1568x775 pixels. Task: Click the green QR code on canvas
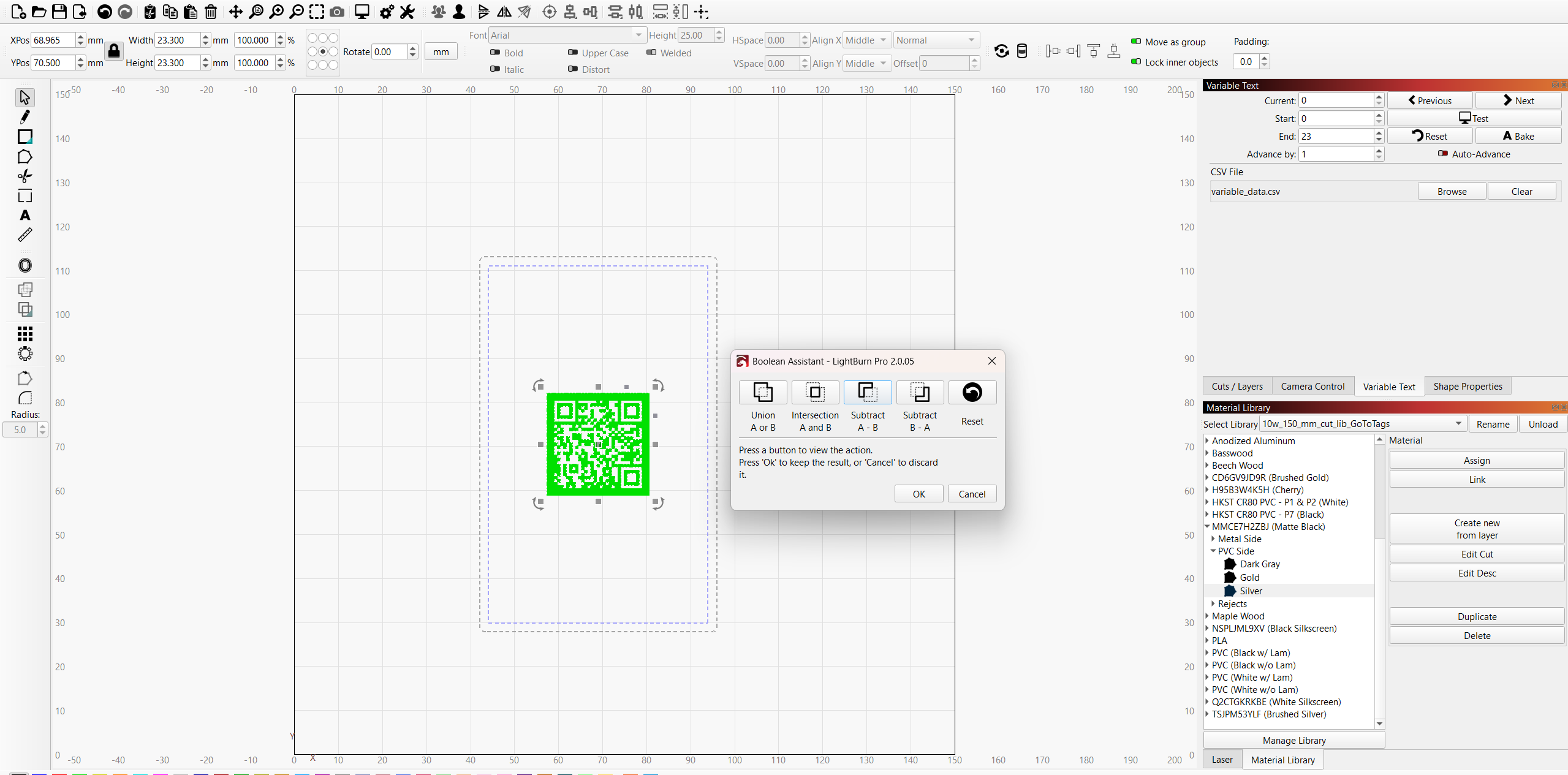click(x=597, y=444)
